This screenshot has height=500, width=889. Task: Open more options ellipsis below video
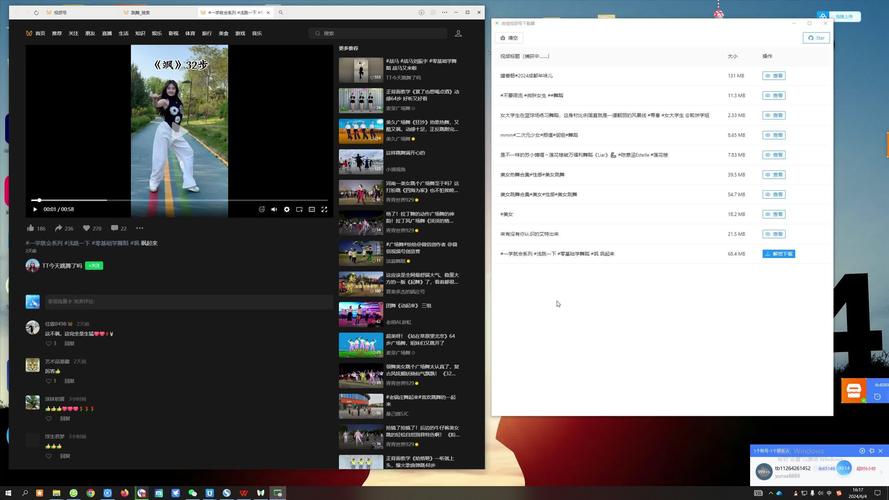point(140,228)
